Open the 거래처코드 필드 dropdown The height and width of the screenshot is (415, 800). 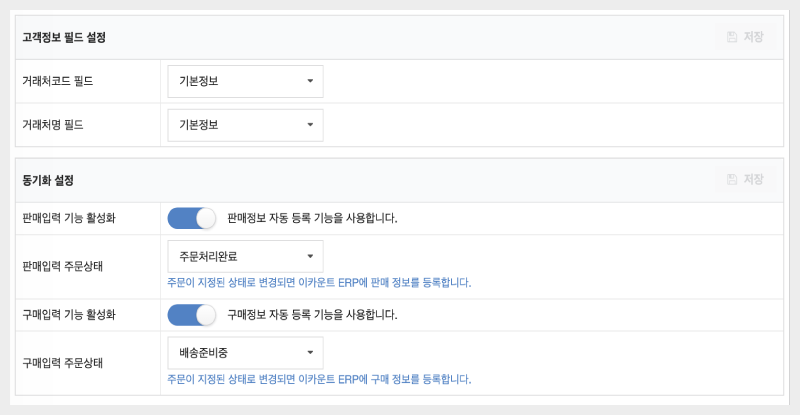coord(245,81)
